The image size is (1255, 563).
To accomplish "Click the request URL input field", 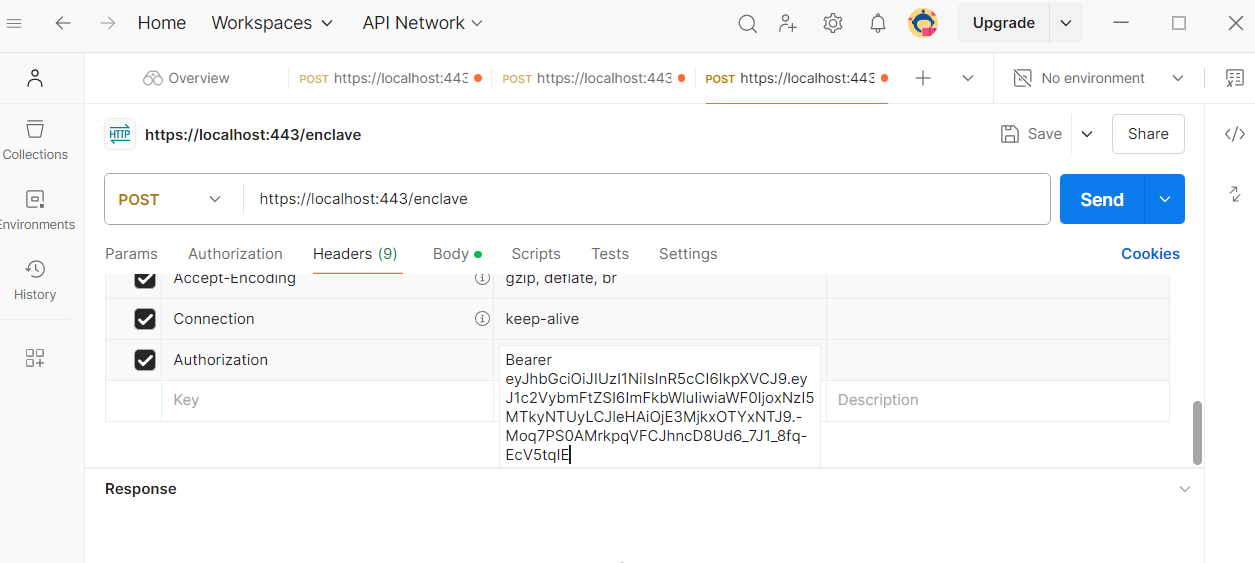I will pyautogui.click(x=640, y=199).
